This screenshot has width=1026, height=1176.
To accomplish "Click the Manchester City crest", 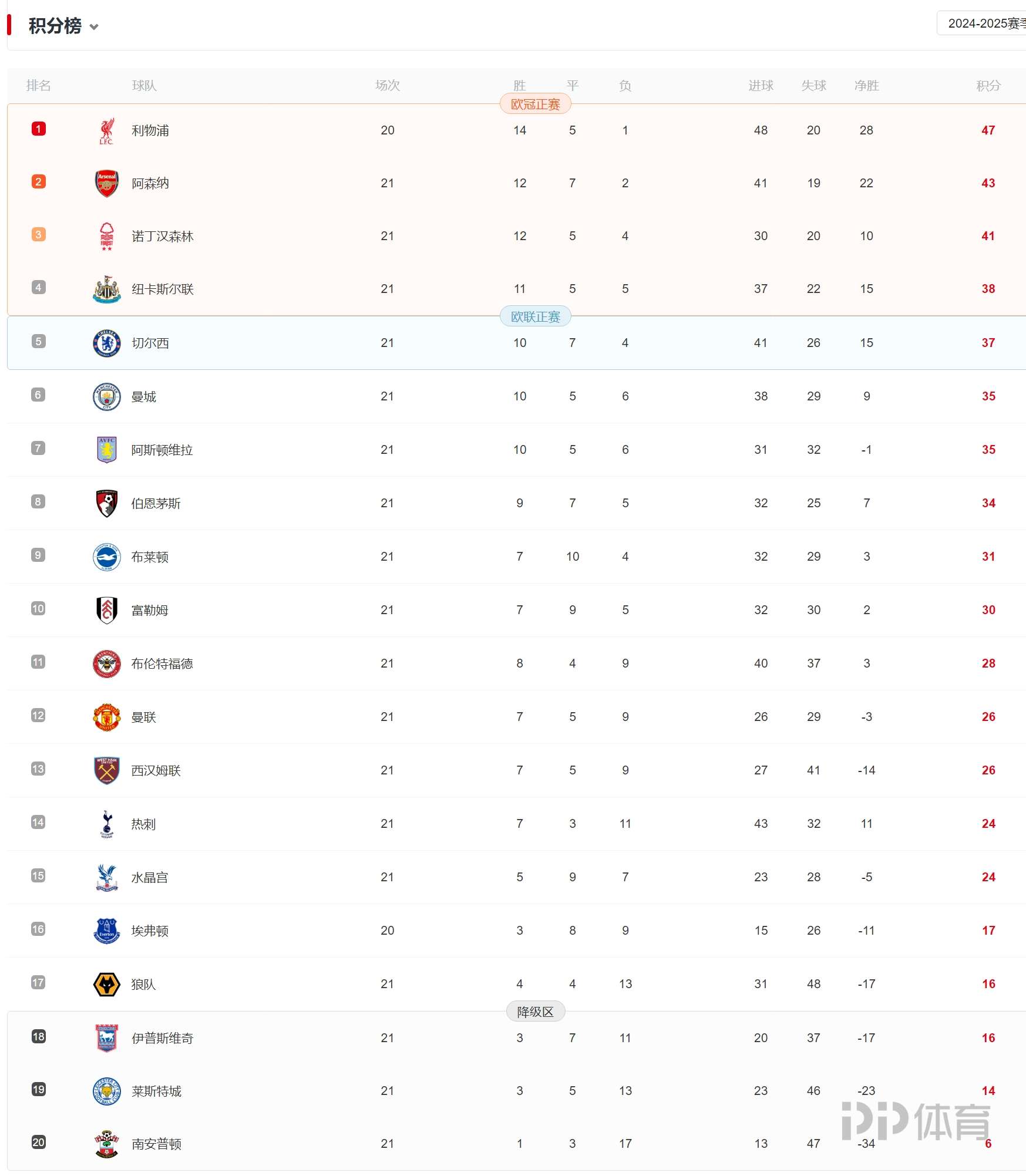I will (106, 397).
